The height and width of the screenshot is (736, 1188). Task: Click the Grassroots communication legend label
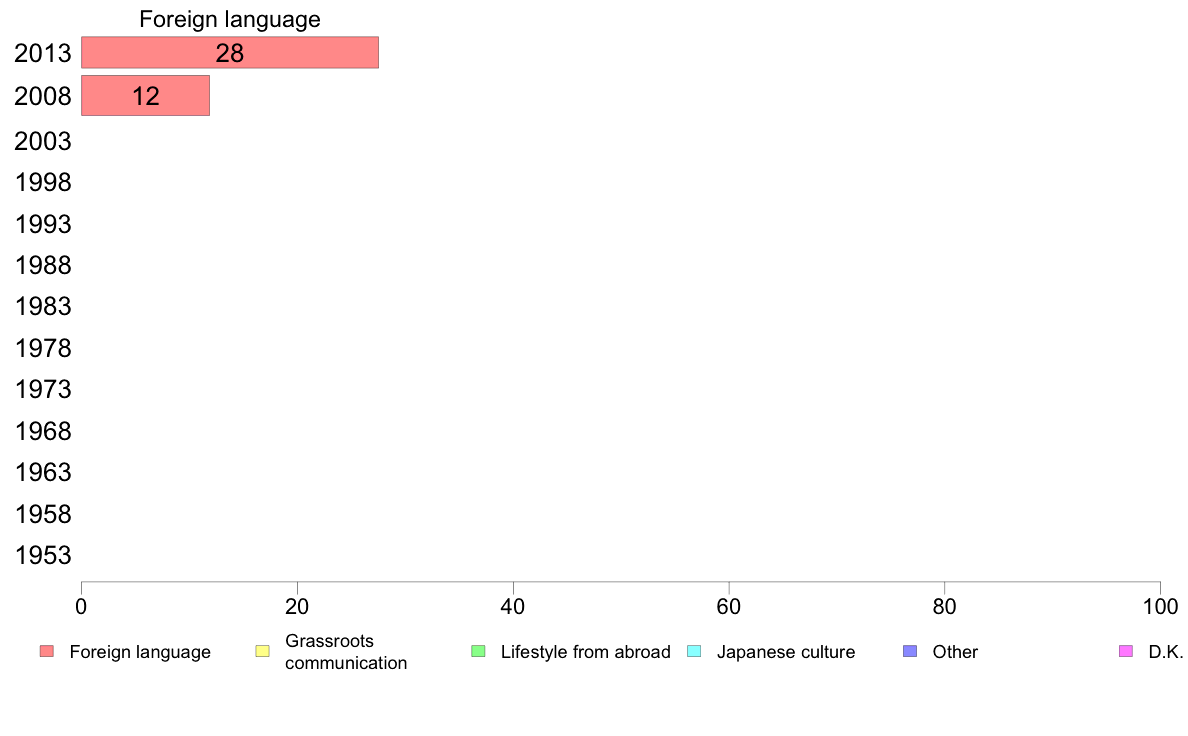346,652
